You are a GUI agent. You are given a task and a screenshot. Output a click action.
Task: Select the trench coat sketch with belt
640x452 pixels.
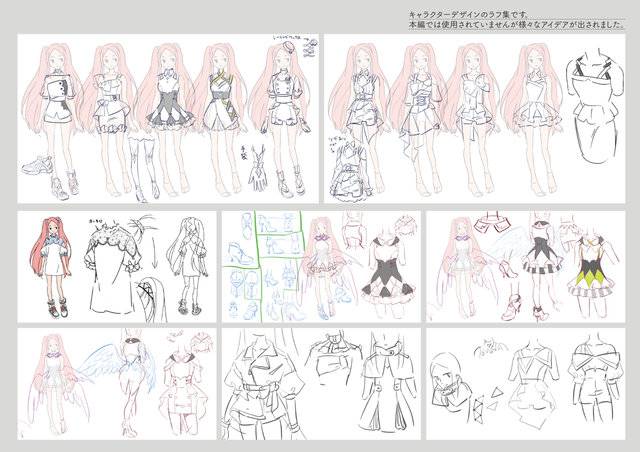[262, 384]
